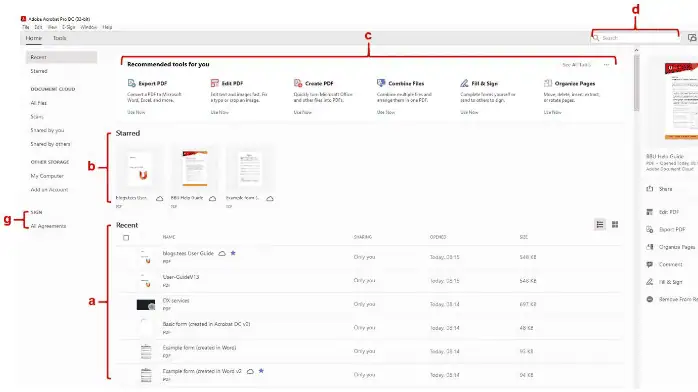Open the three-dot menu for Recommended tools
Screen dimensions: 698x392
pos(606,65)
